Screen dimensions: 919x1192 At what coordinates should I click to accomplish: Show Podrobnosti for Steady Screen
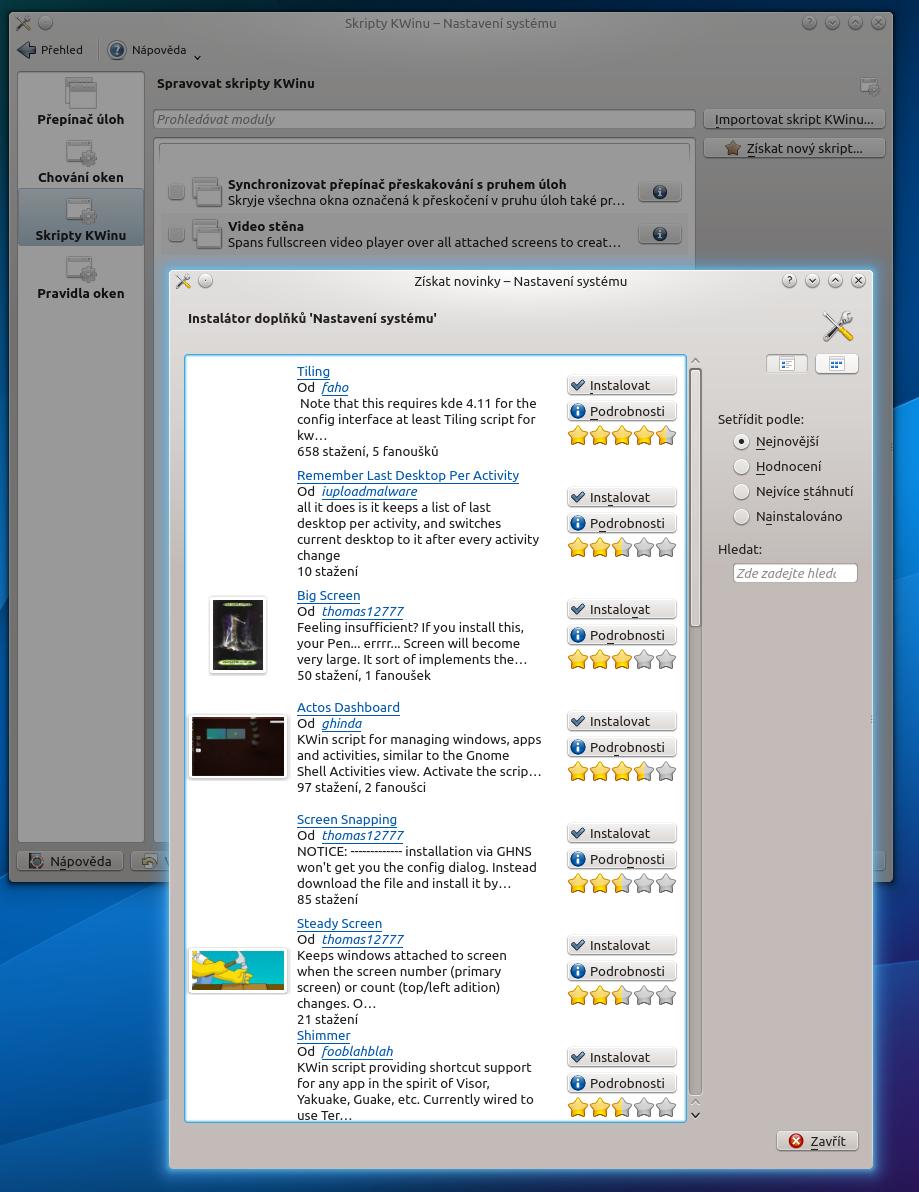pyautogui.click(x=622, y=971)
